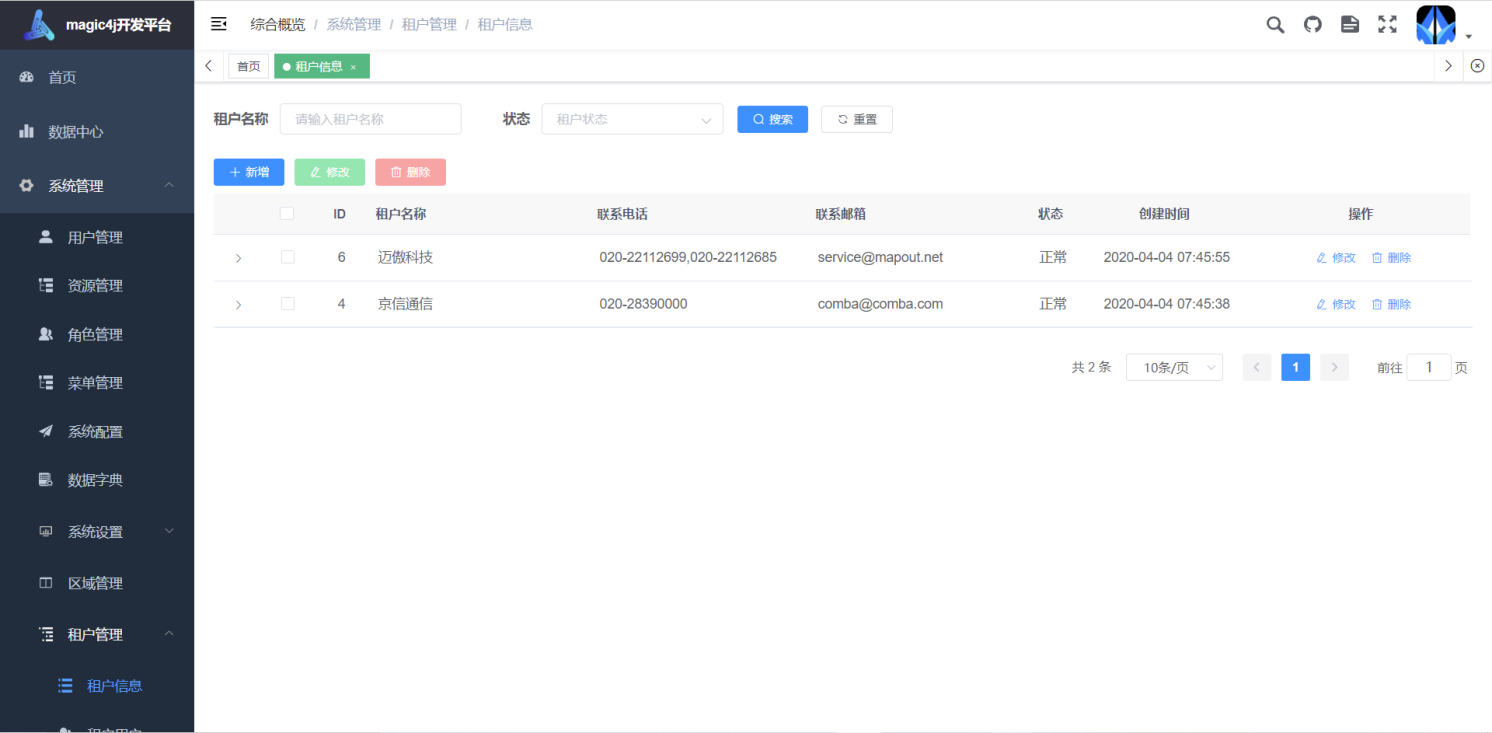Viewport: 1492px width, 733px height.
Task: Open the 10条/页 page size dropdown
Action: point(1174,367)
